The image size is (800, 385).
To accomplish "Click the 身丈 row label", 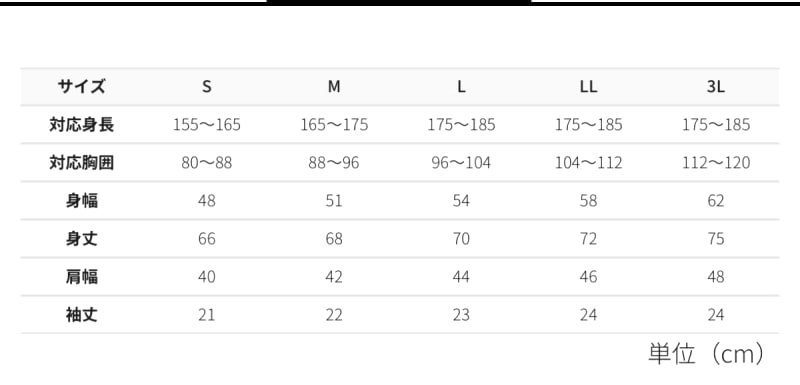I will click(82, 239).
